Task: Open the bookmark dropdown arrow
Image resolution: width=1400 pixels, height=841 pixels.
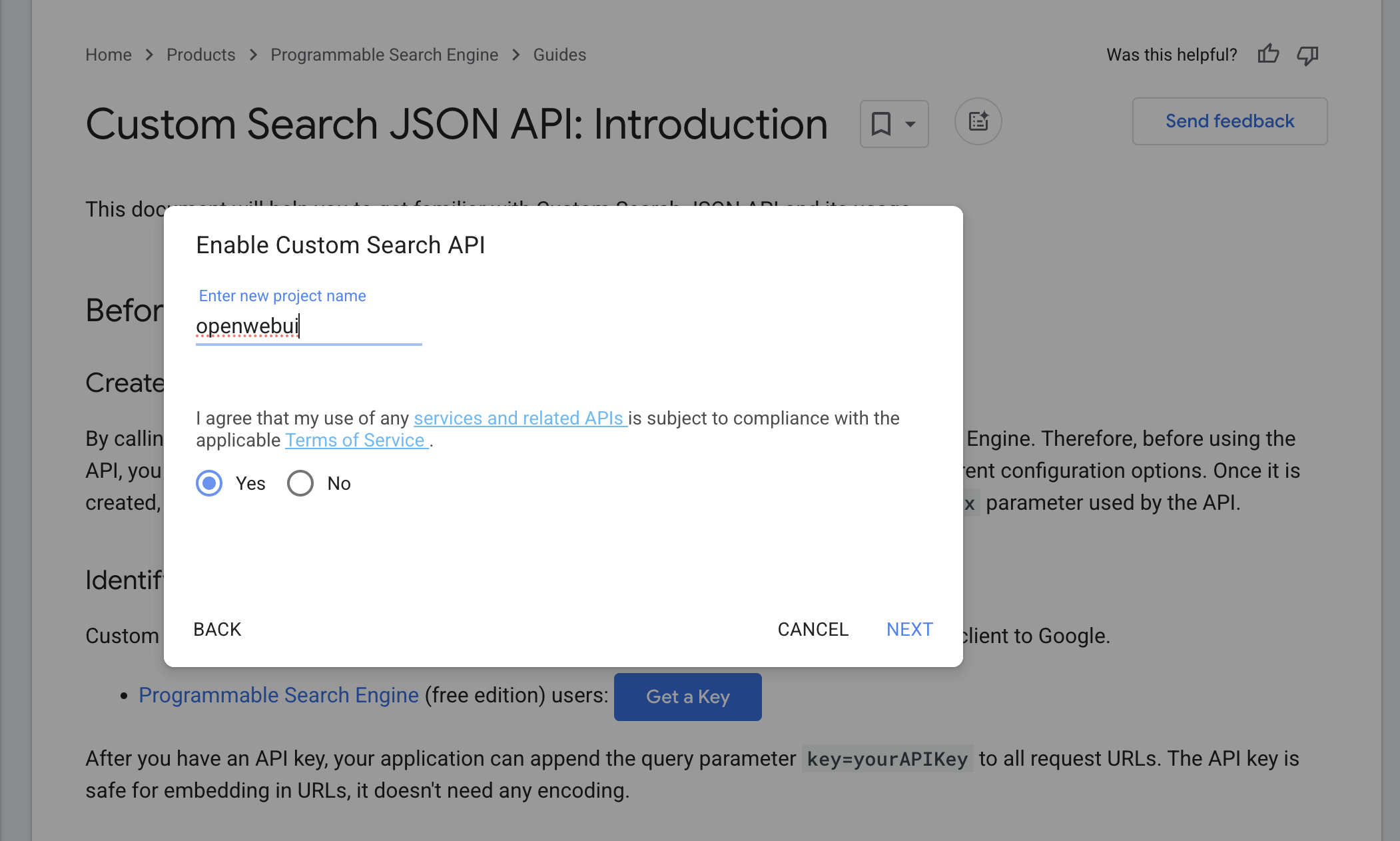Action: coord(910,124)
